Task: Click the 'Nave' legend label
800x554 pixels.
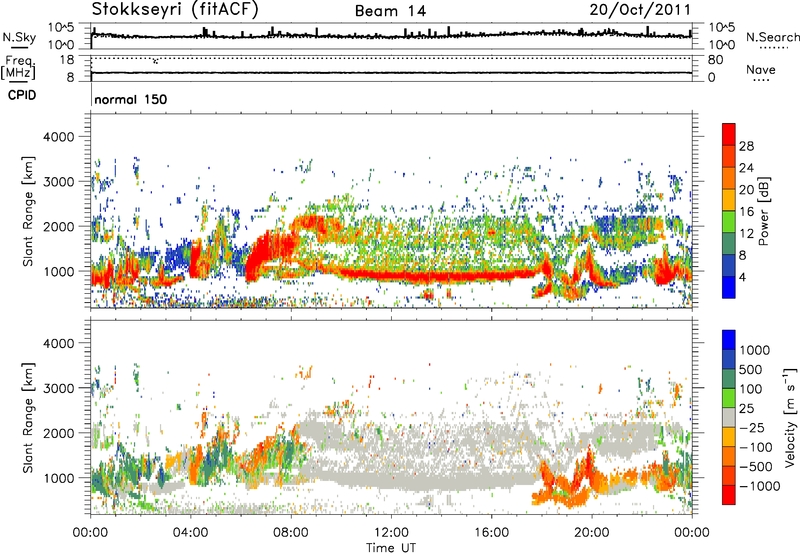Action: click(x=761, y=70)
